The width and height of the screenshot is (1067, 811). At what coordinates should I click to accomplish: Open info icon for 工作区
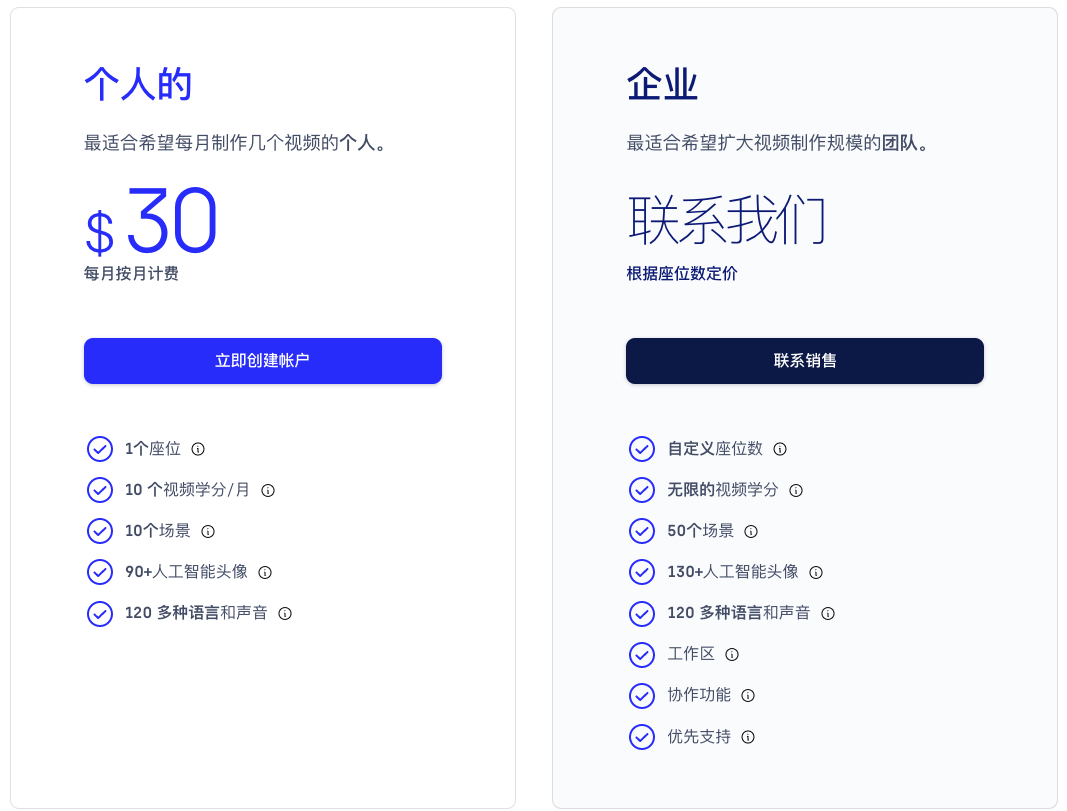[x=732, y=654]
